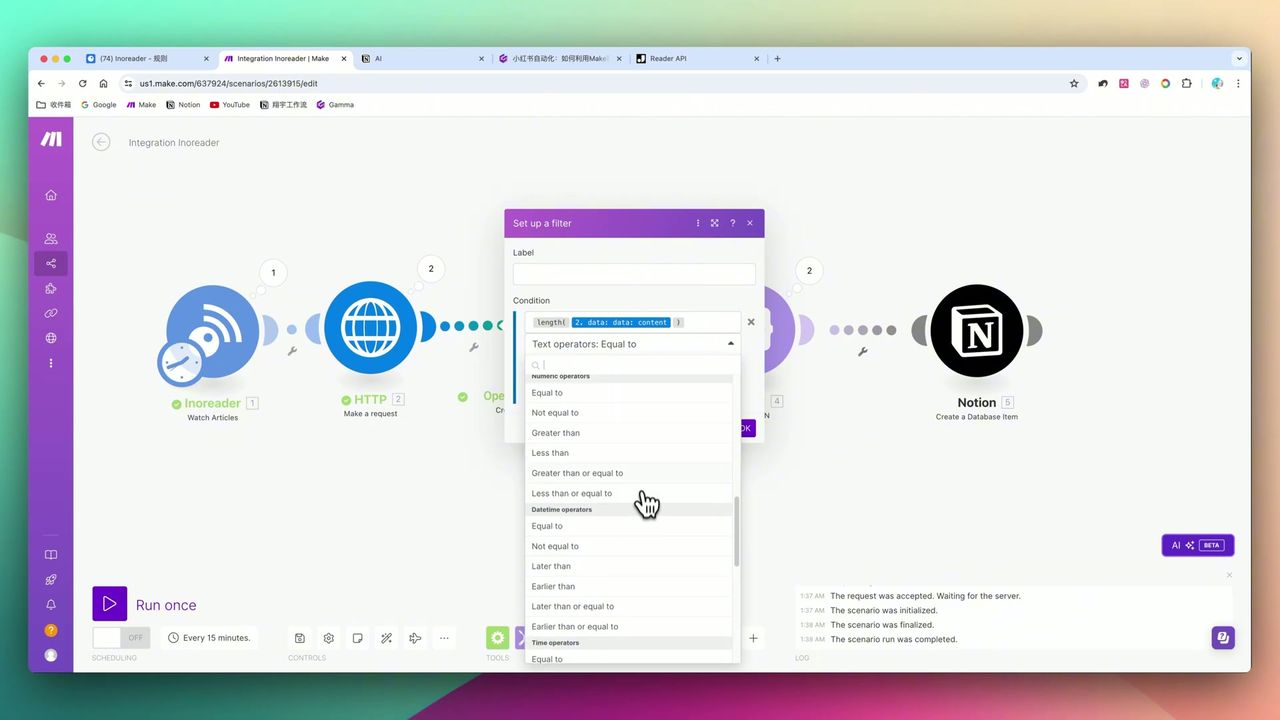Click the Notion module icon
This screenshot has width=1280, height=720.
click(976, 332)
